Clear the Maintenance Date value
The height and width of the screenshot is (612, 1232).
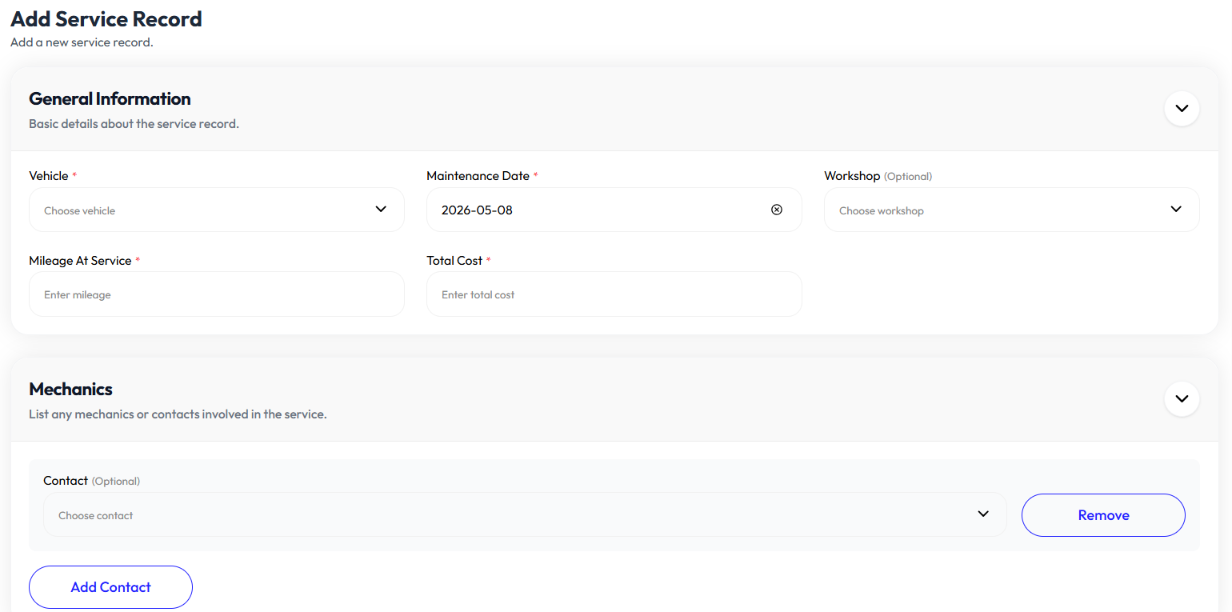tap(777, 210)
